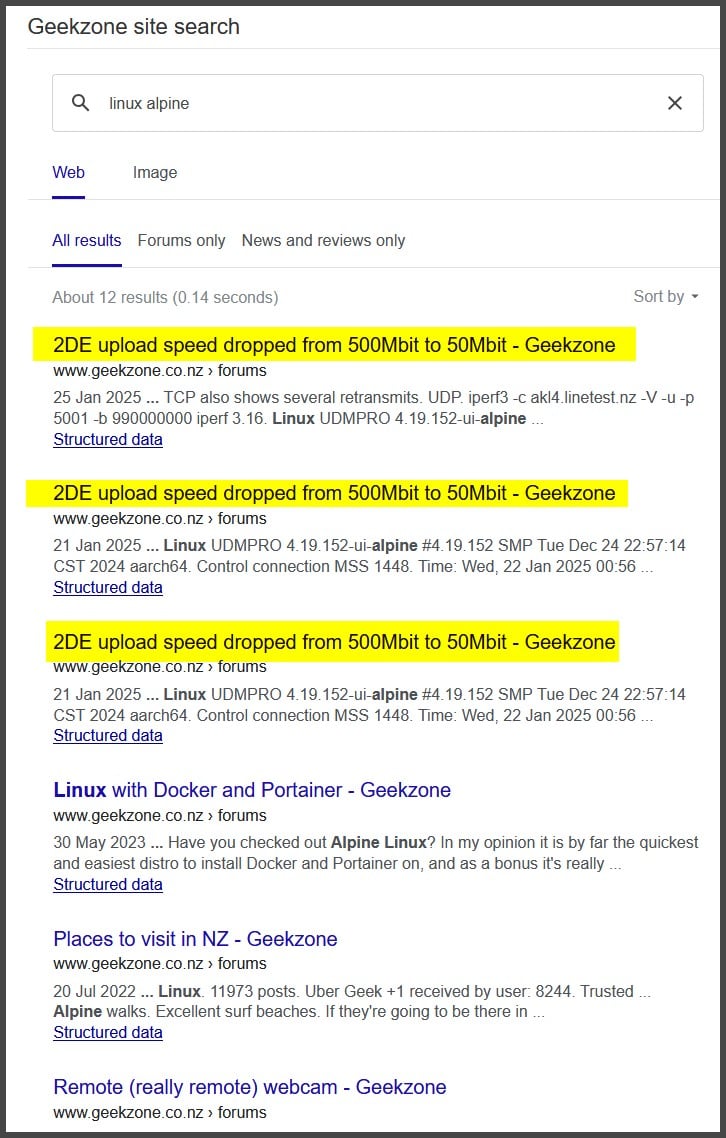Show News and reviews only results
The image size is (726, 1138).
[323, 240]
